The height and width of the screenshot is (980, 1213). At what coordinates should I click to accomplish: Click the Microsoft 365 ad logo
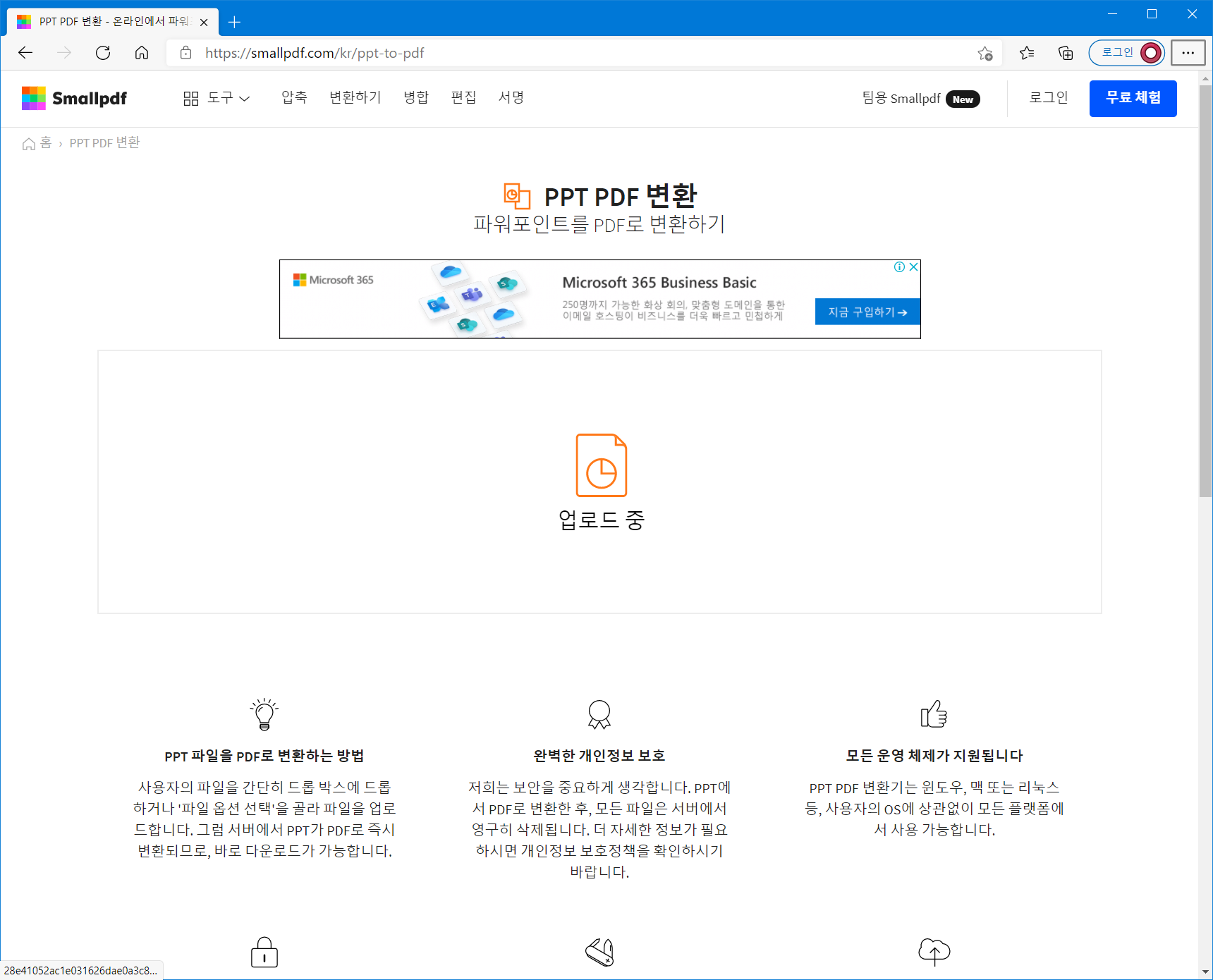point(333,280)
